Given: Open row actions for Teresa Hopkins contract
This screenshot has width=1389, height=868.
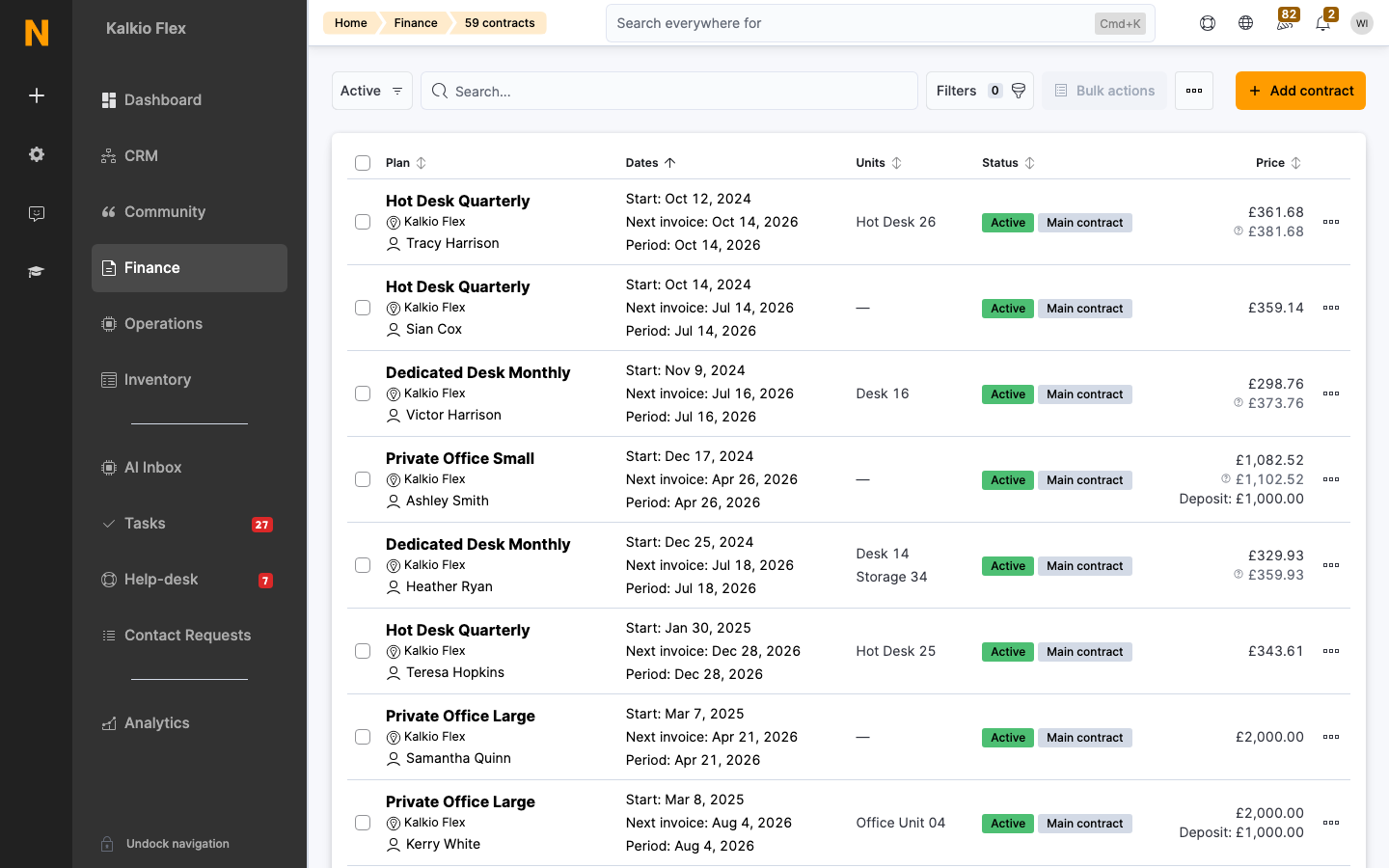Looking at the screenshot, I should point(1331,651).
